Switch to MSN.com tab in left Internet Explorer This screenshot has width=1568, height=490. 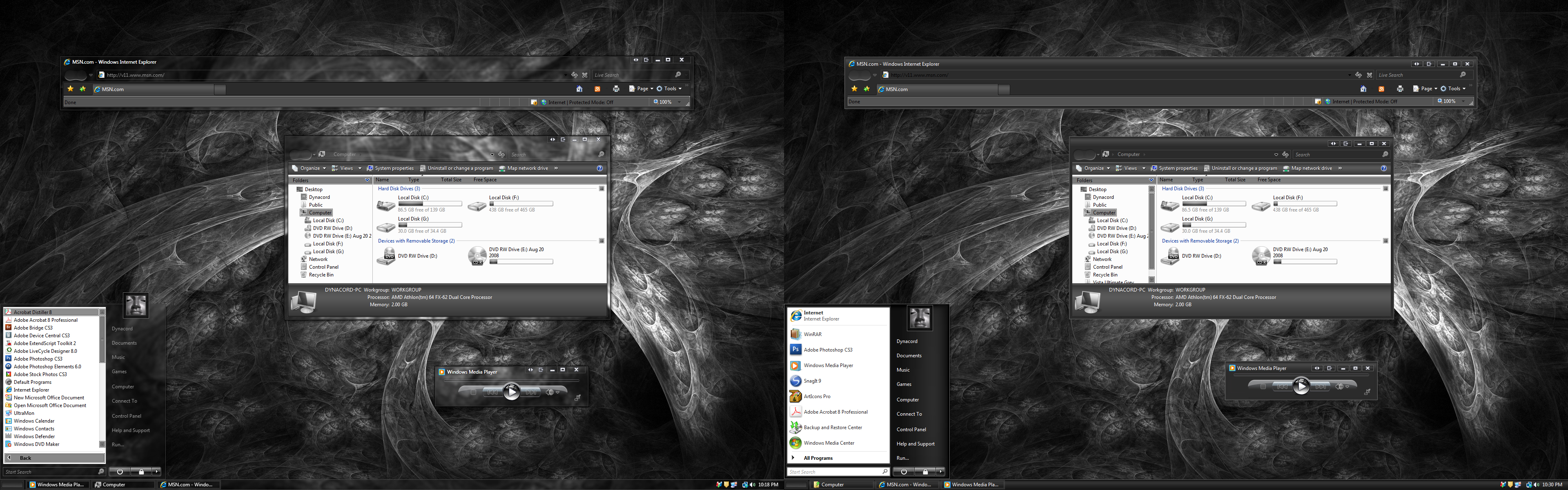point(154,89)
